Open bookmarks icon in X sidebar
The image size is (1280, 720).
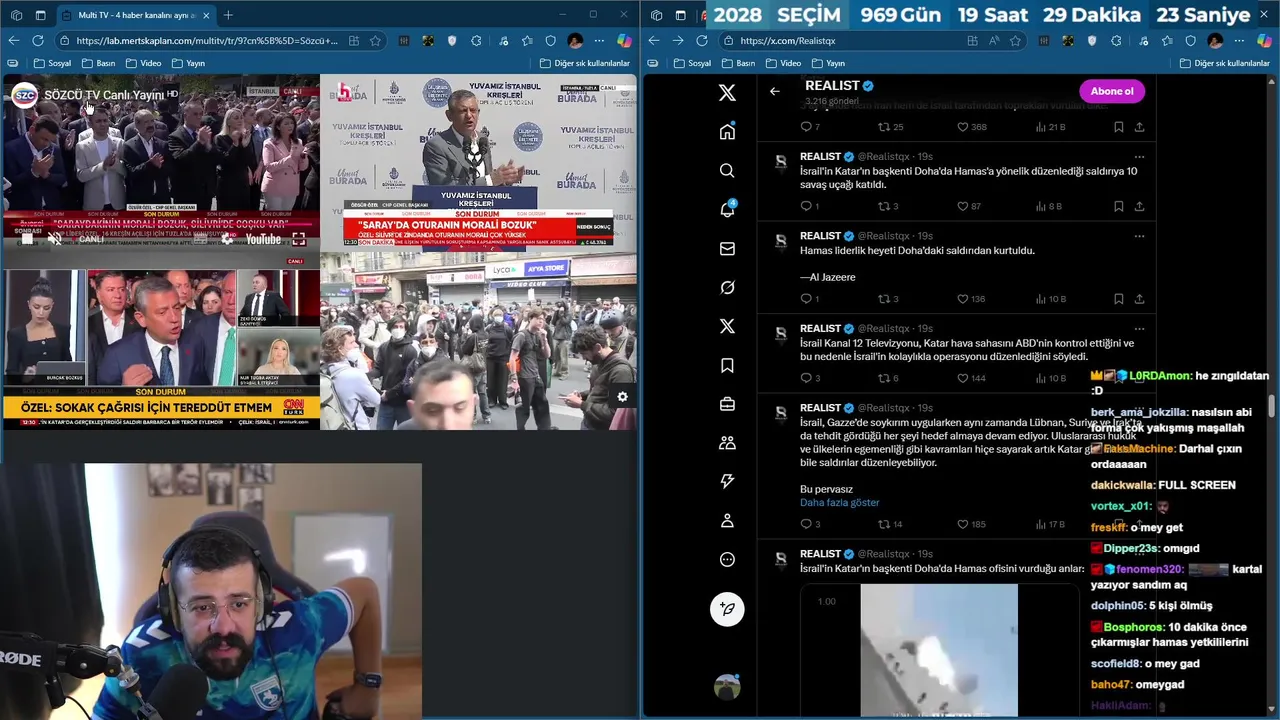coord(727,365)
